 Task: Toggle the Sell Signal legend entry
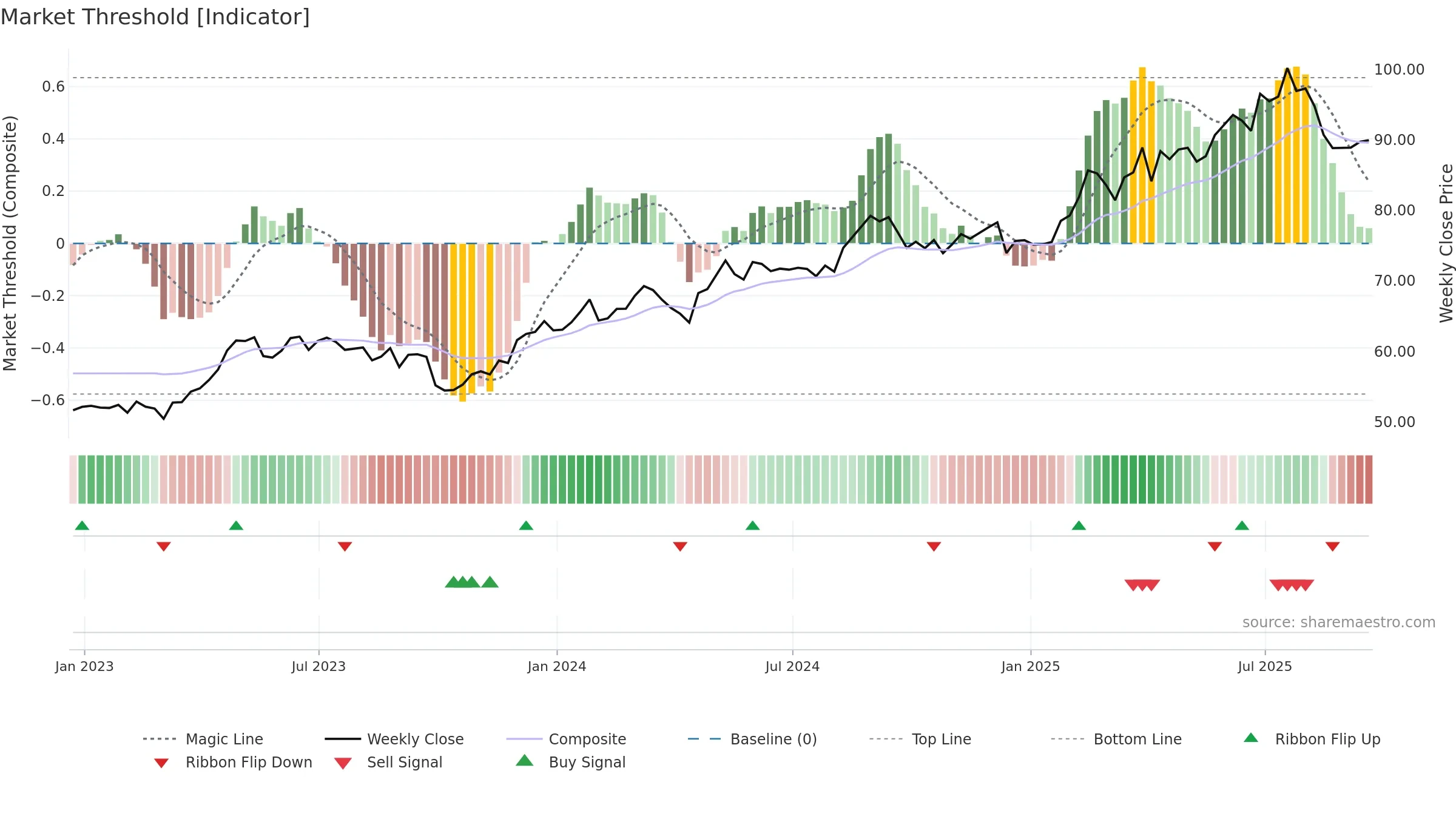(388, 762)
